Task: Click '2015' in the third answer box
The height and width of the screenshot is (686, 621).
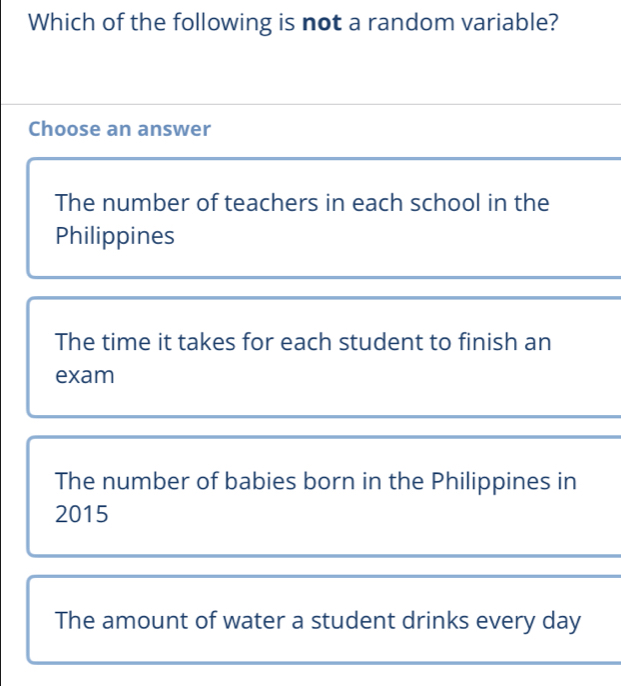Action: coord(82,514)
